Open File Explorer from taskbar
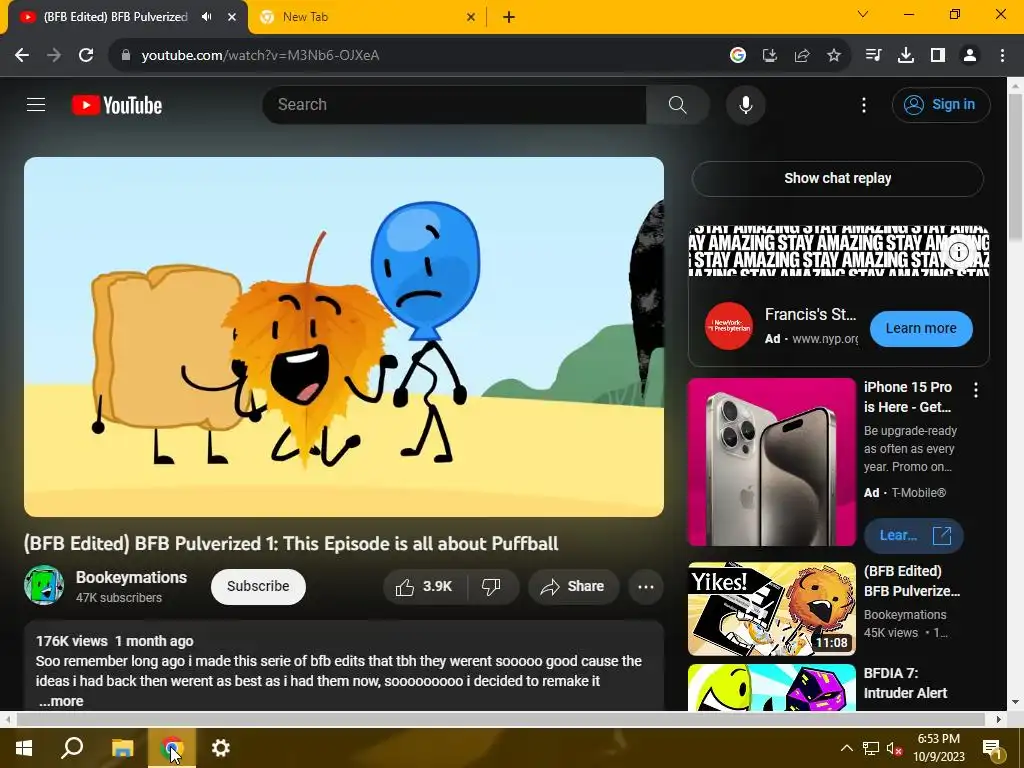Screen dimensions: 1024x768 122,748
